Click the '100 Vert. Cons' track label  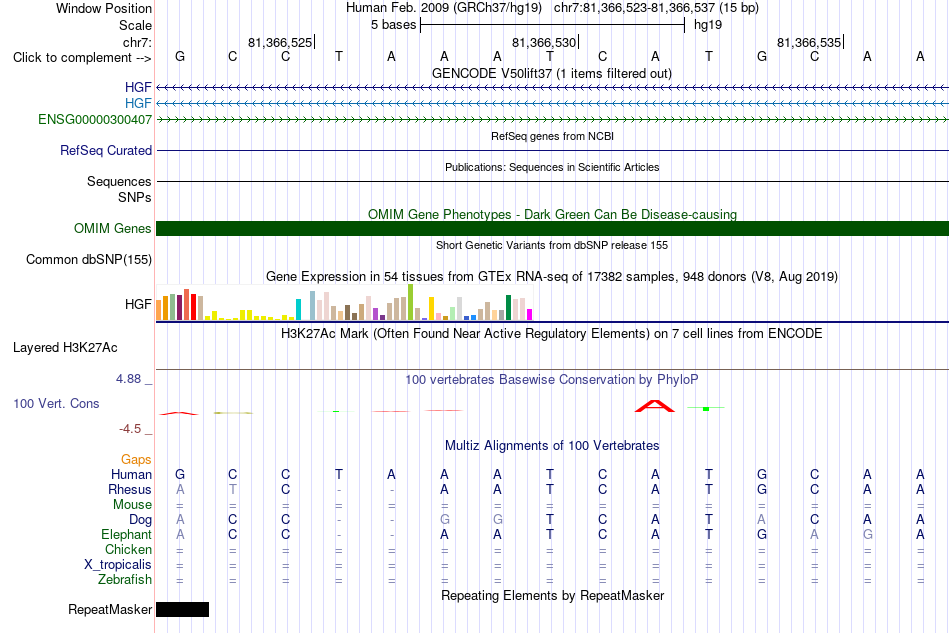pos(56,403)
